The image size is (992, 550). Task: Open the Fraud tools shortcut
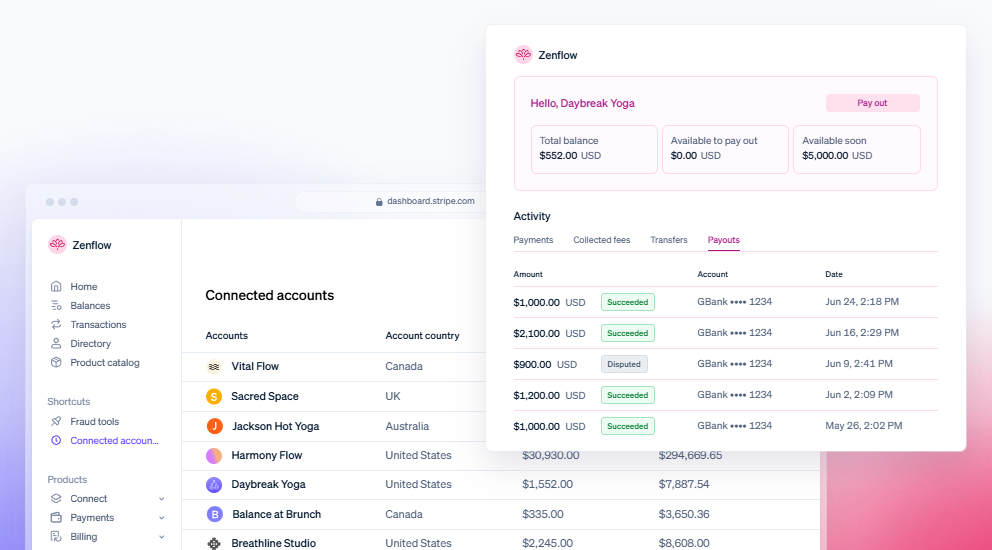pyautogui.click(x=94, y=422)
